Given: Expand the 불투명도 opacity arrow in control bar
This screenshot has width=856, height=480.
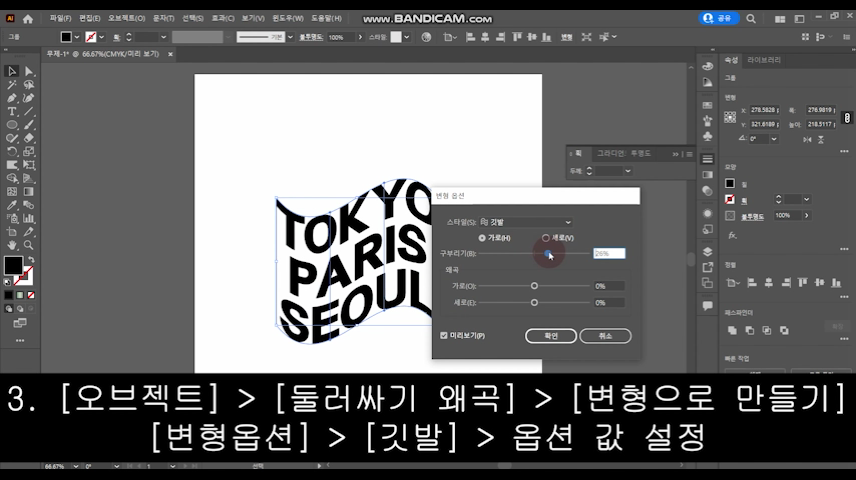Looking at the screenshot, I should tap(360, 37).
